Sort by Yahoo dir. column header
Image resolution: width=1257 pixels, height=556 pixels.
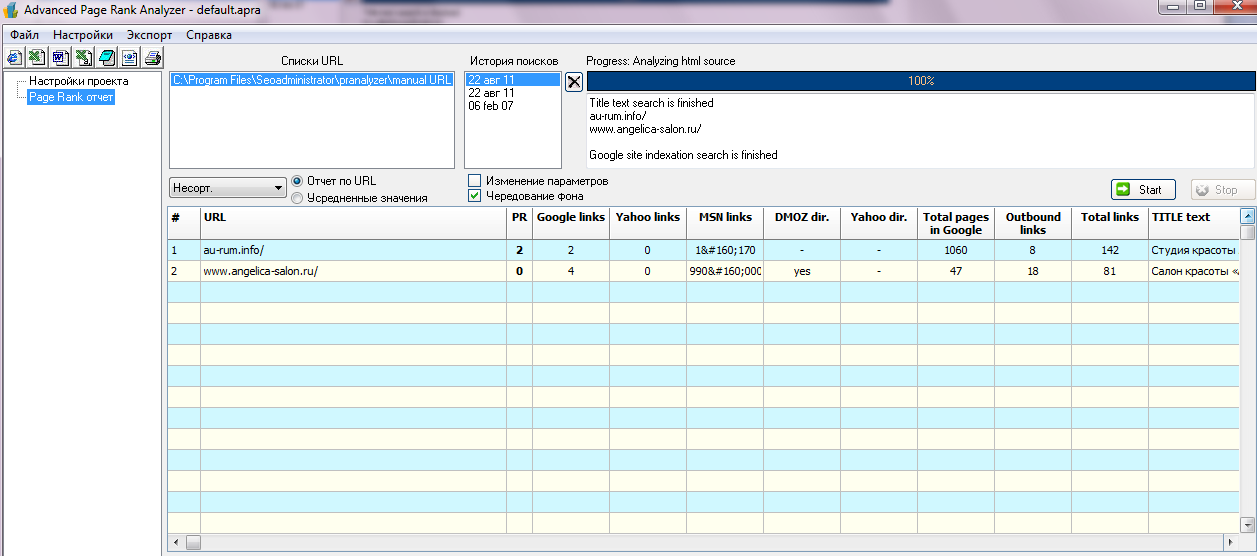coord(879,223)
